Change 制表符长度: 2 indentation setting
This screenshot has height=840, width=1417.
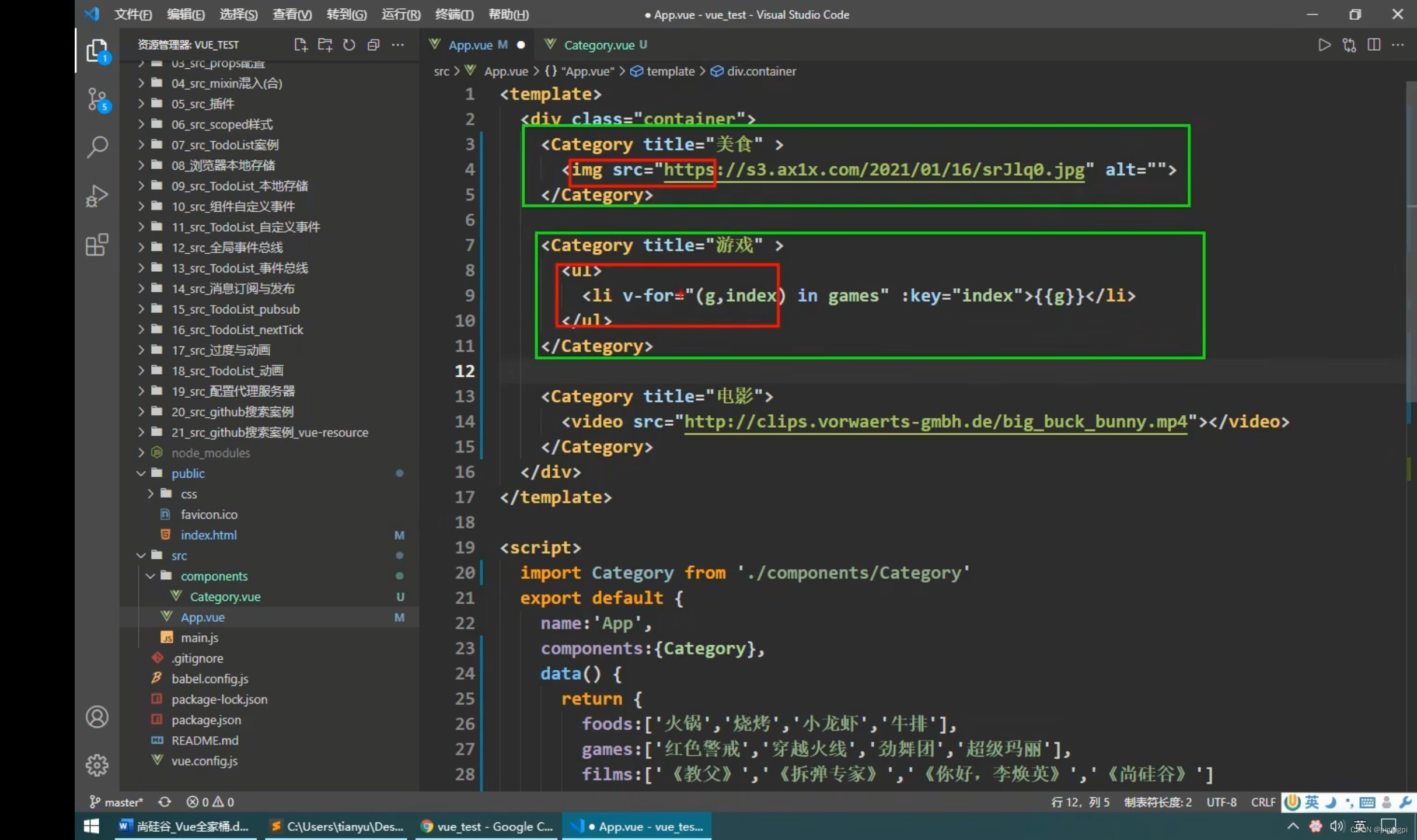(1158, 802)
